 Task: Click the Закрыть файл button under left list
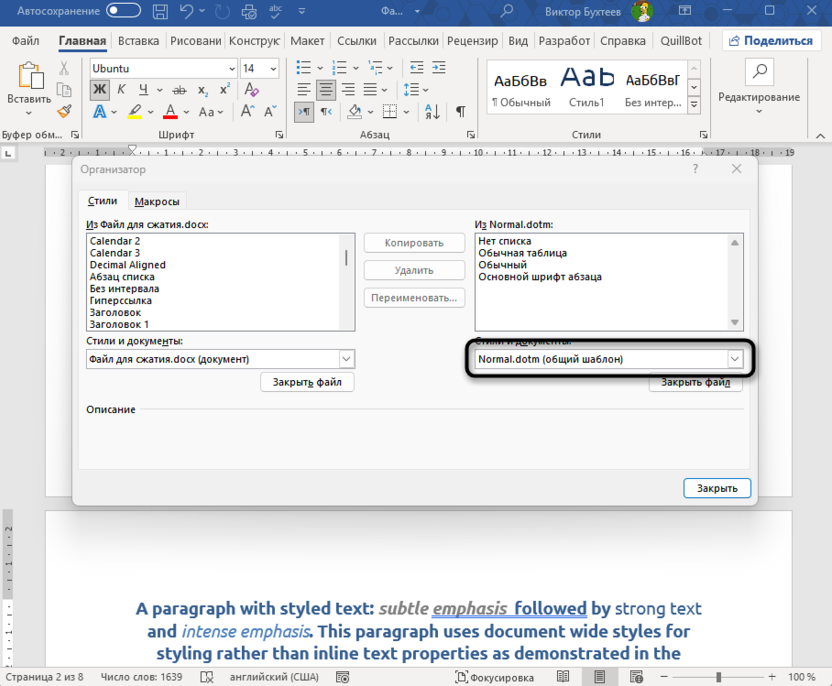pyautogui.click(x=307, y=382)
